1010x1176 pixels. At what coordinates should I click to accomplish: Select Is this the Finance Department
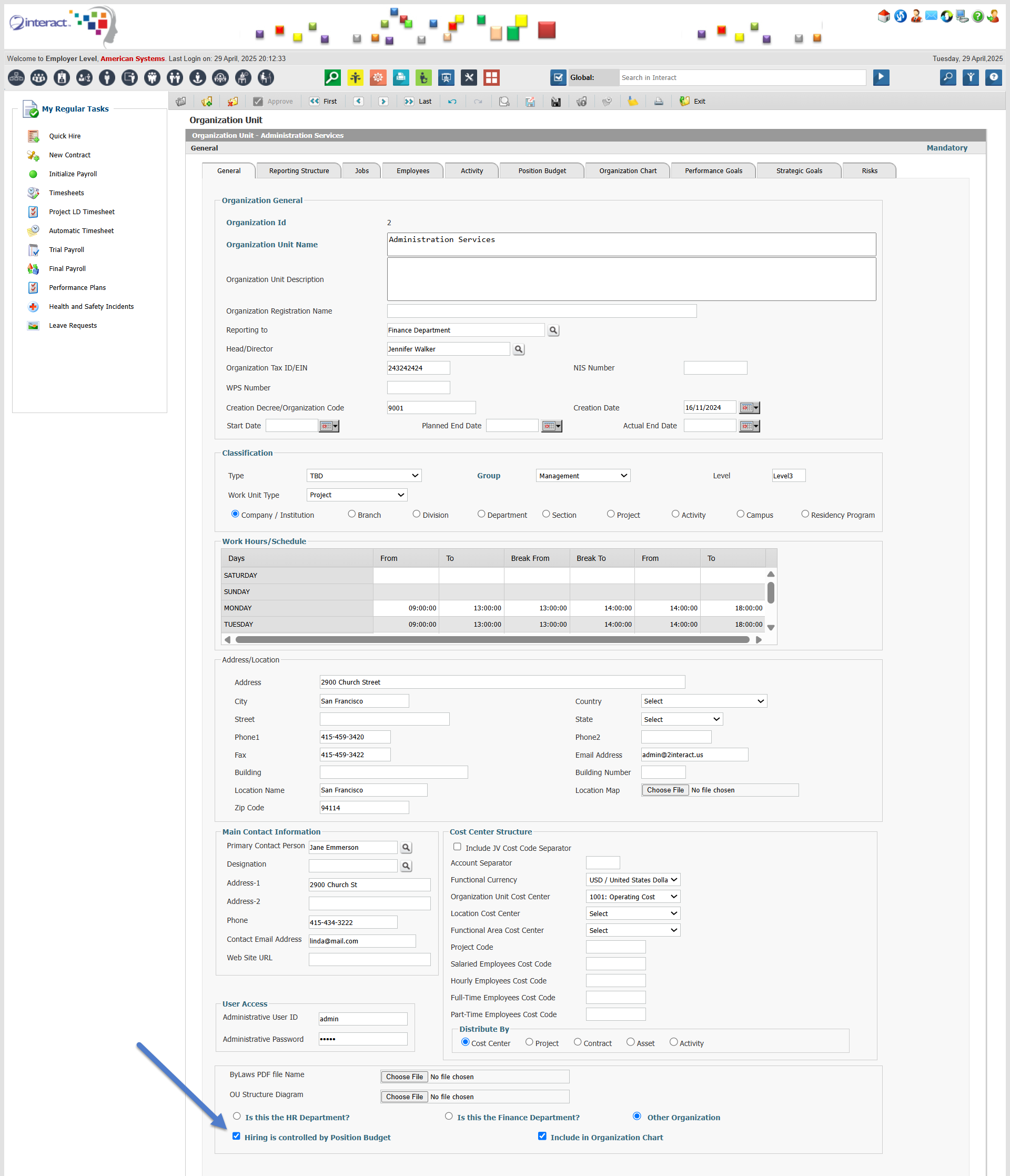(449, 1117)
